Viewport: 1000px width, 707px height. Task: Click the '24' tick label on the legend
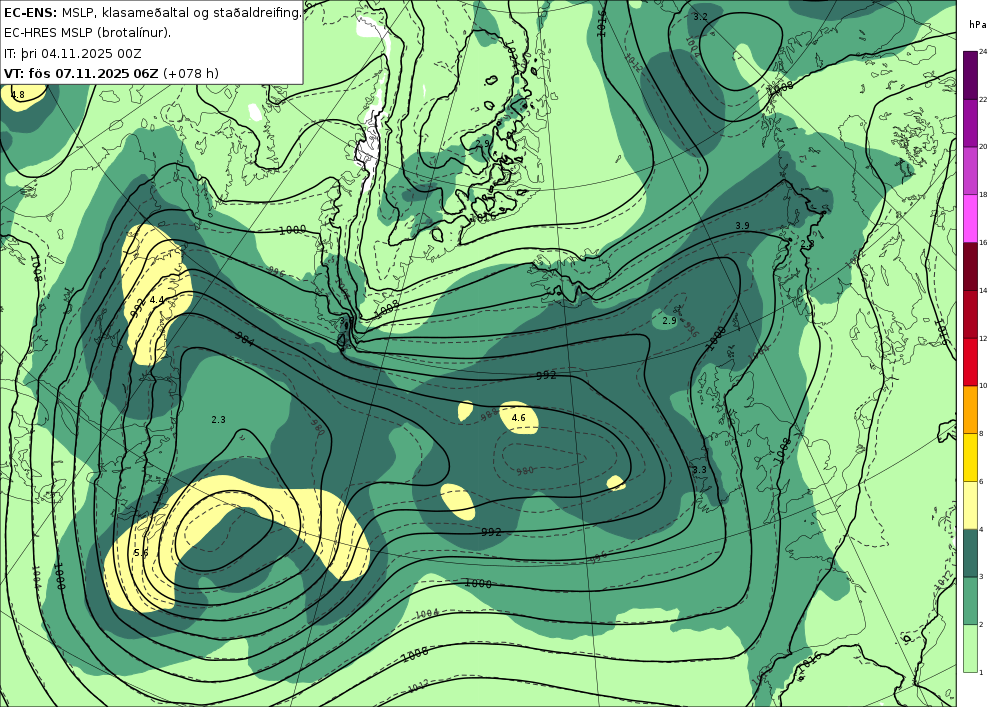(x=983, y=52)
